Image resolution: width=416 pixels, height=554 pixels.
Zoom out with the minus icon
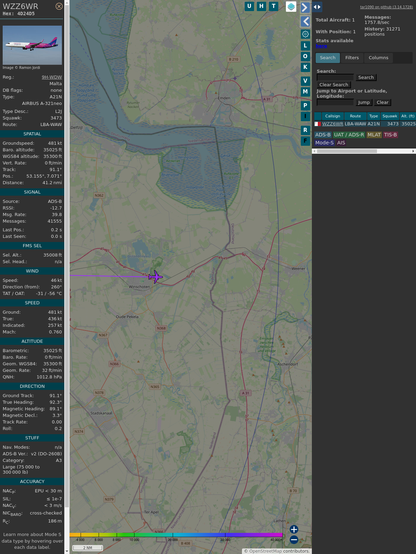[294, 540]
